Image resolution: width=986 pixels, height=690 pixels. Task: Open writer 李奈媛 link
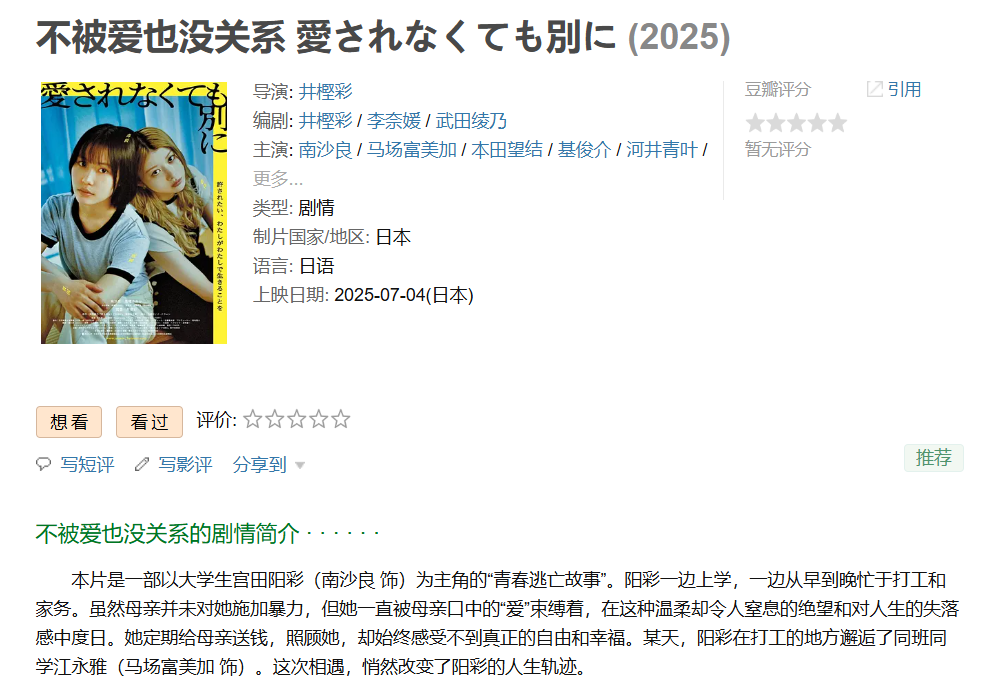(x=394, y=120)
